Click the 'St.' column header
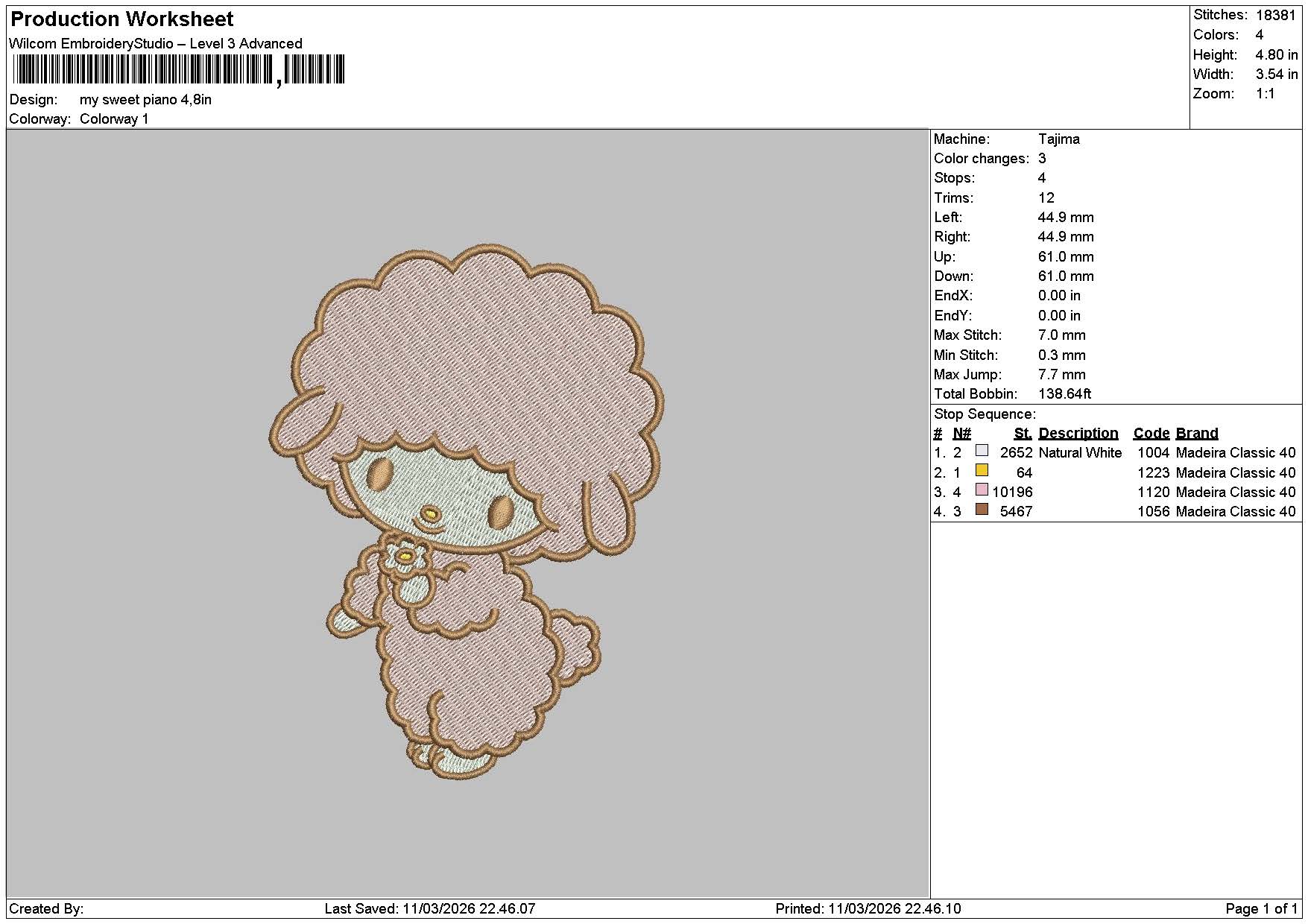 1023,434
